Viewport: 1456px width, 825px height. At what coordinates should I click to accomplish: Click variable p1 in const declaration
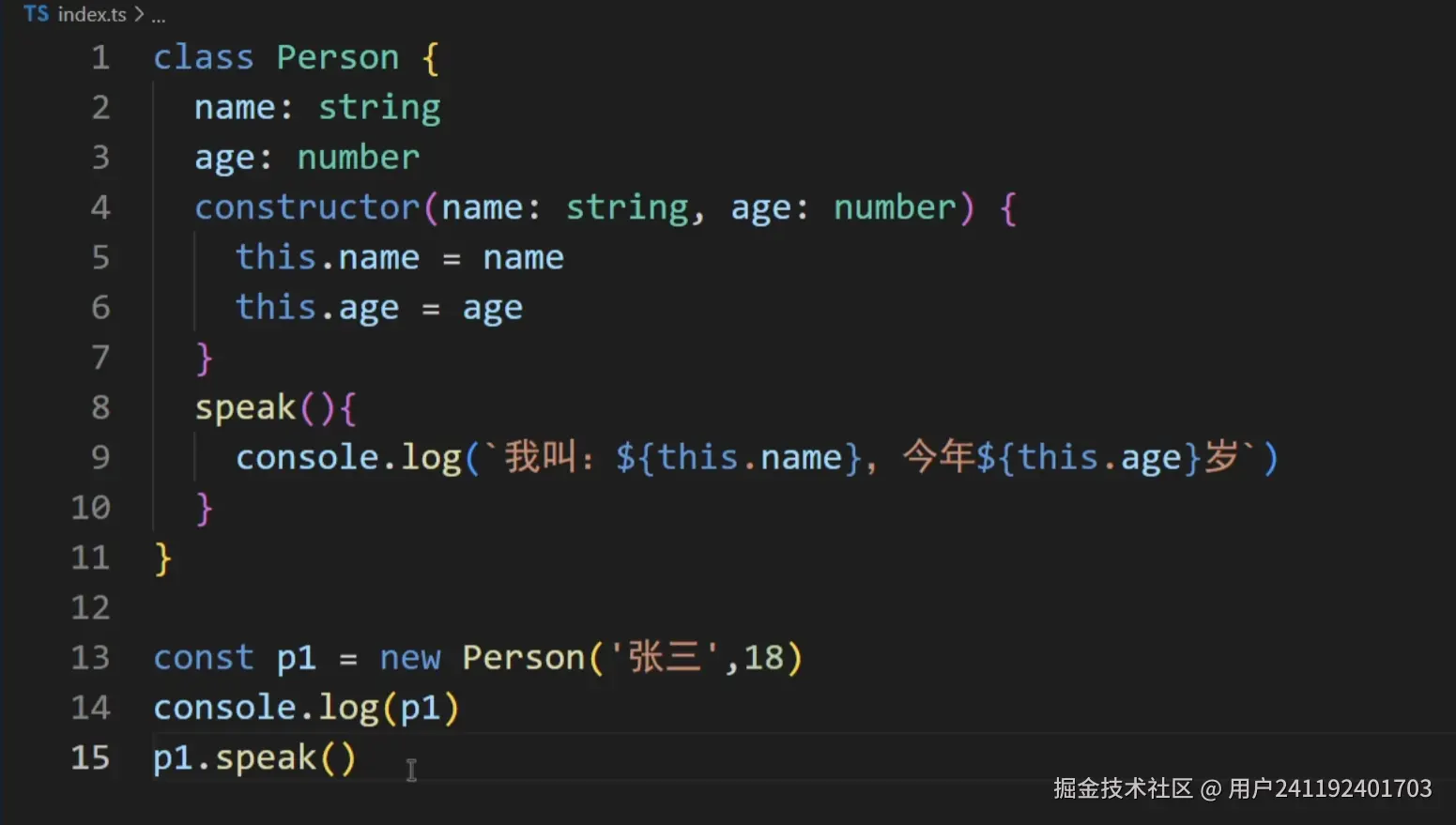pyautogui.click(x=296, y=659)
